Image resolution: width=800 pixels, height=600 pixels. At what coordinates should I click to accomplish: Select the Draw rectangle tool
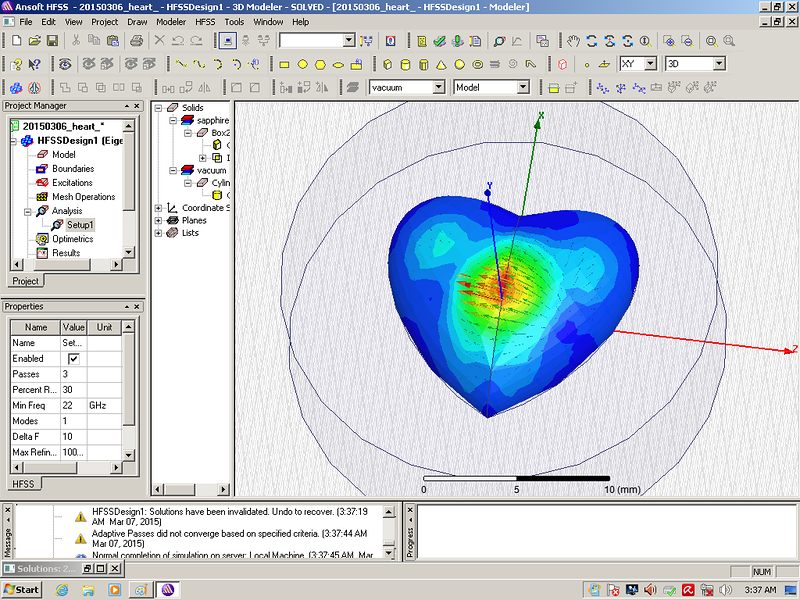pos(284,64)
